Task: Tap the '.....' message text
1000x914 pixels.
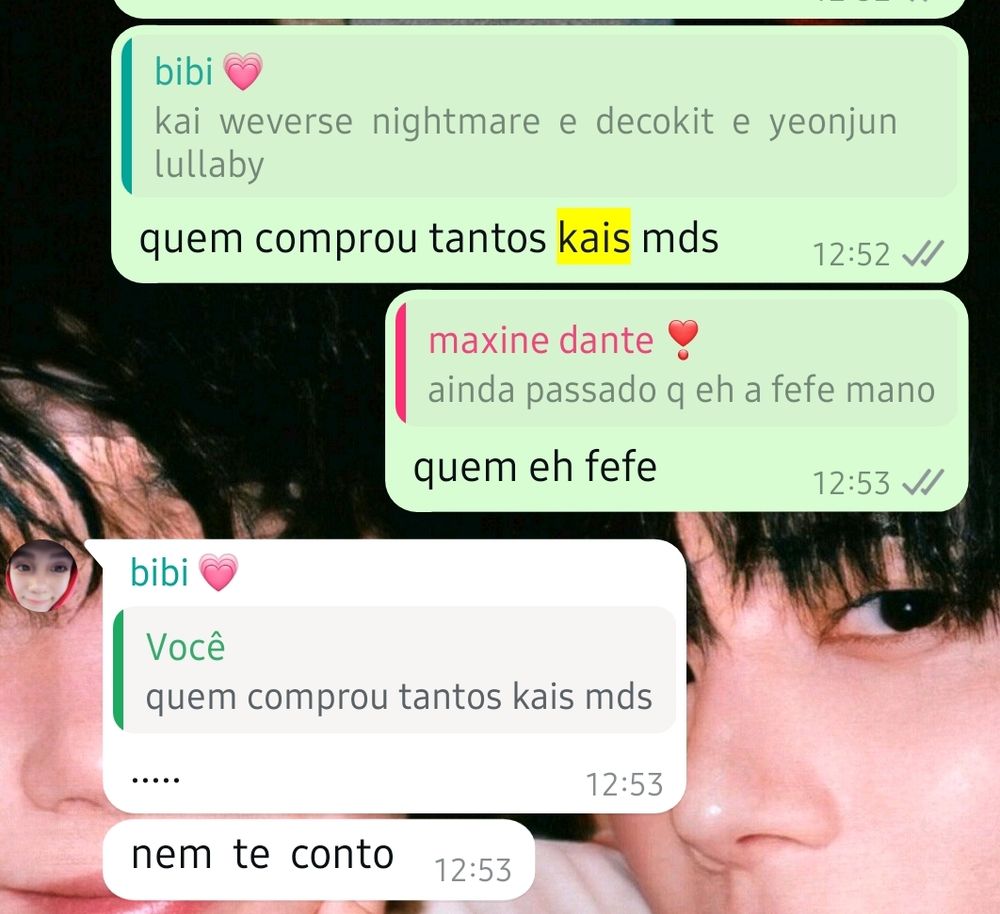Action: 156,779
